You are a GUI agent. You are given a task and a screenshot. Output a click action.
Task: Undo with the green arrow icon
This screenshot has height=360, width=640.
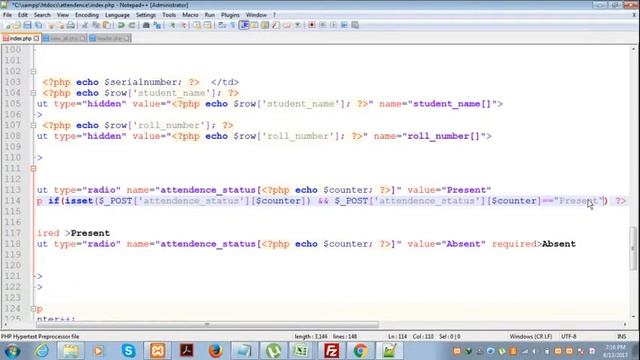[121, 25]
